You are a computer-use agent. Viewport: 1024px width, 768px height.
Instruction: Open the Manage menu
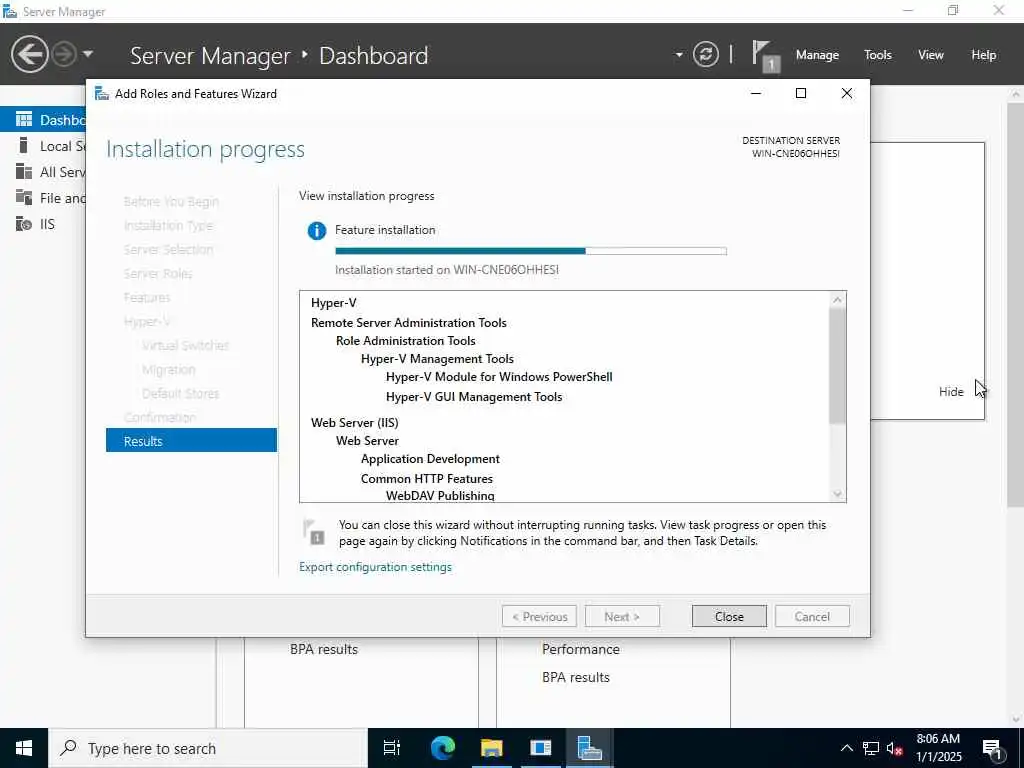click(817, 55)
